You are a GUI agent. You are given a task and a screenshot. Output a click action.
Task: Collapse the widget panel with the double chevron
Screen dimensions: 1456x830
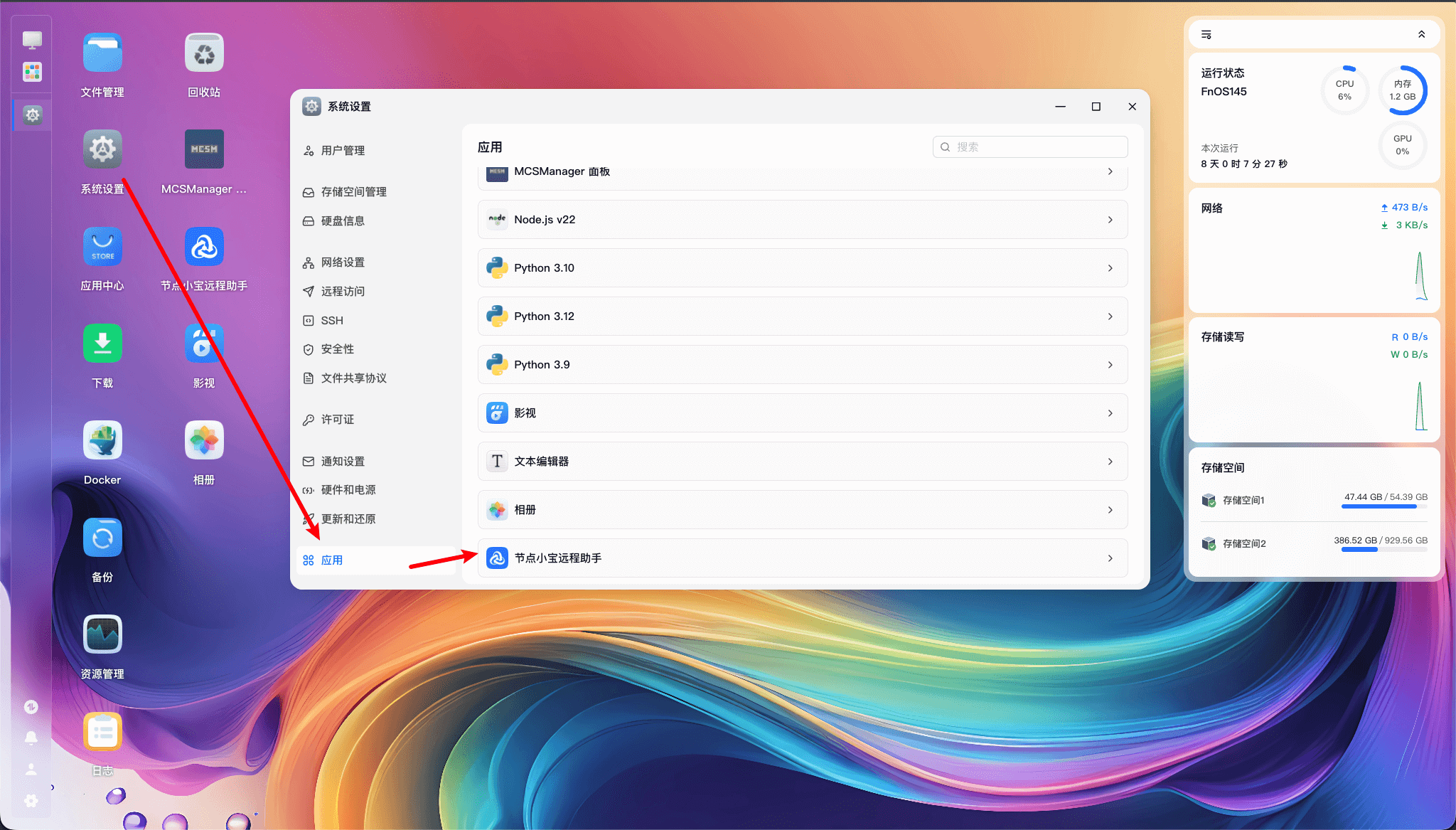click(x=1421, y=34)
